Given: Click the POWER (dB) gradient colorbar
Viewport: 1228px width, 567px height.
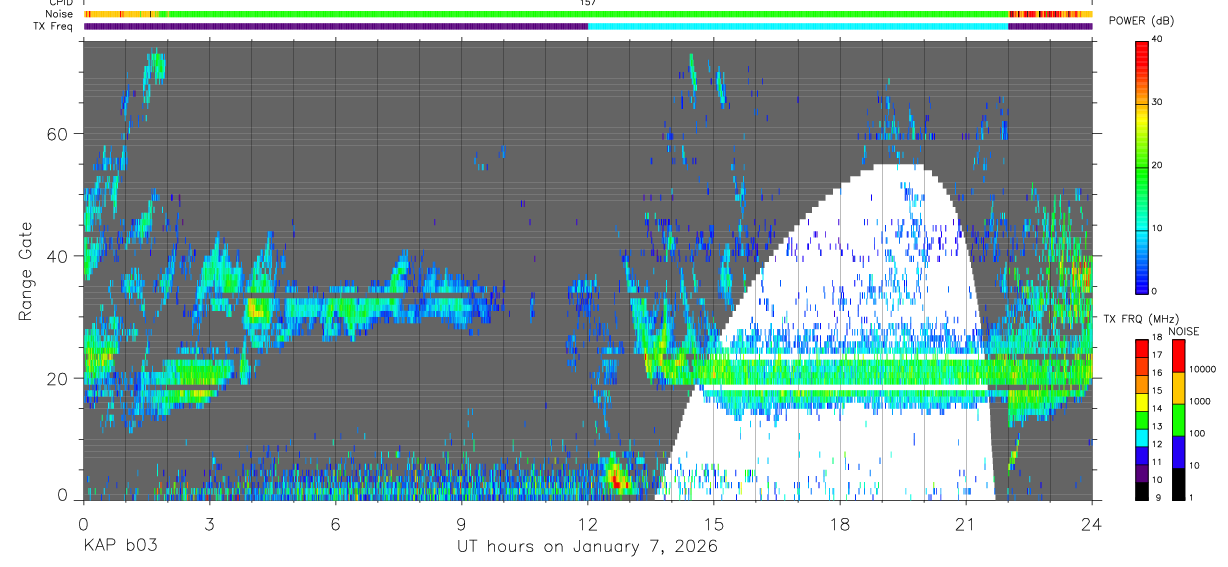Looking at the screenshot, I should click(x=1141, y=166).
